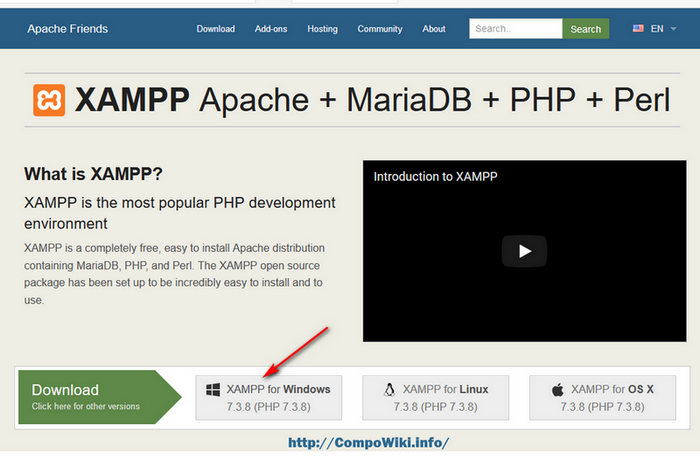Download XAMPP for Linux 7.3.8
This screenshot has height=467, width=700.
tap(434, 397)
